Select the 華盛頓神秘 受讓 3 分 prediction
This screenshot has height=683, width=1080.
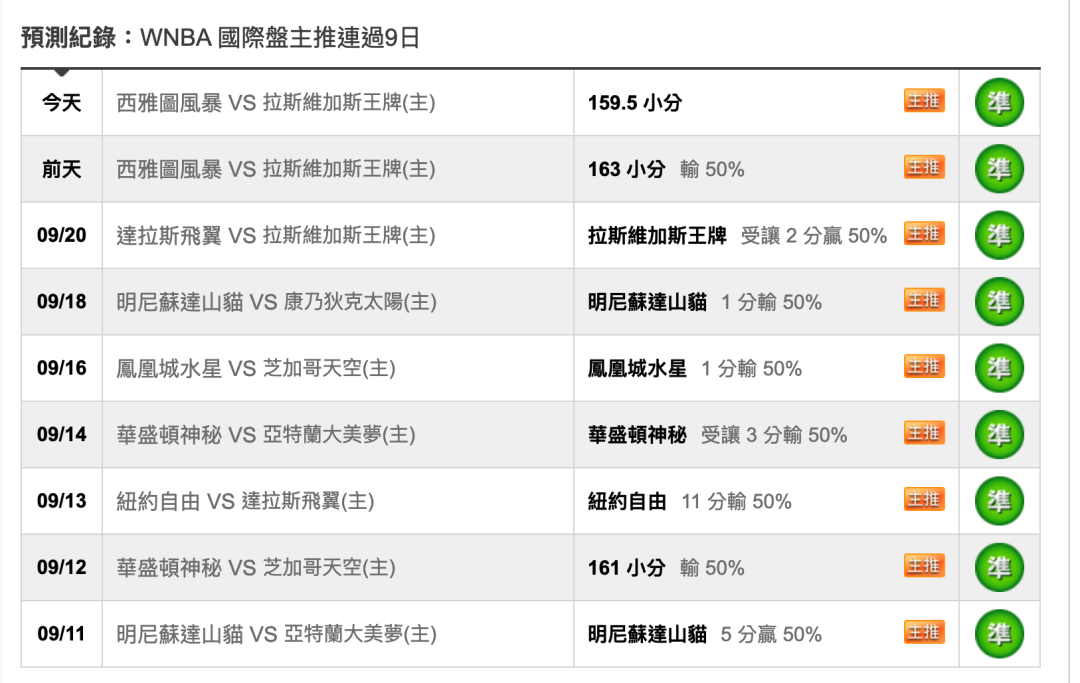point(717,435)
